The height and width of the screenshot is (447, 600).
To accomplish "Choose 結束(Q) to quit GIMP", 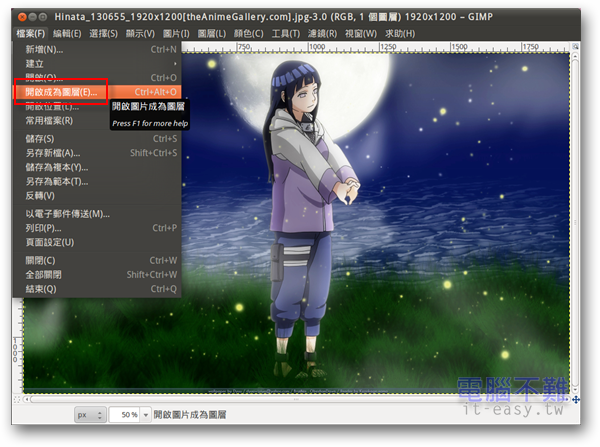I will tap(41, 289).
